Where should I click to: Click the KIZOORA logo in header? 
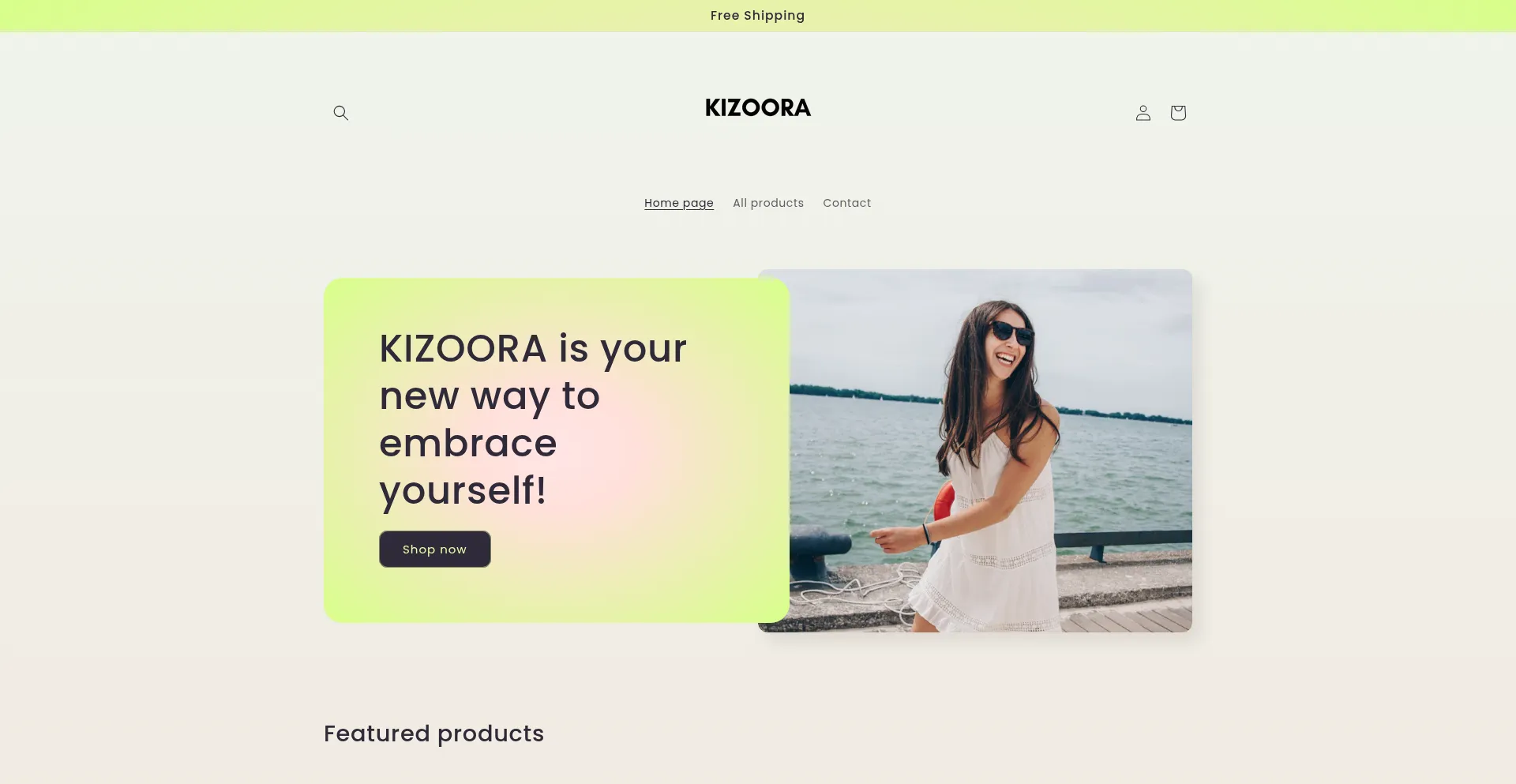click(x=758, y=107)
